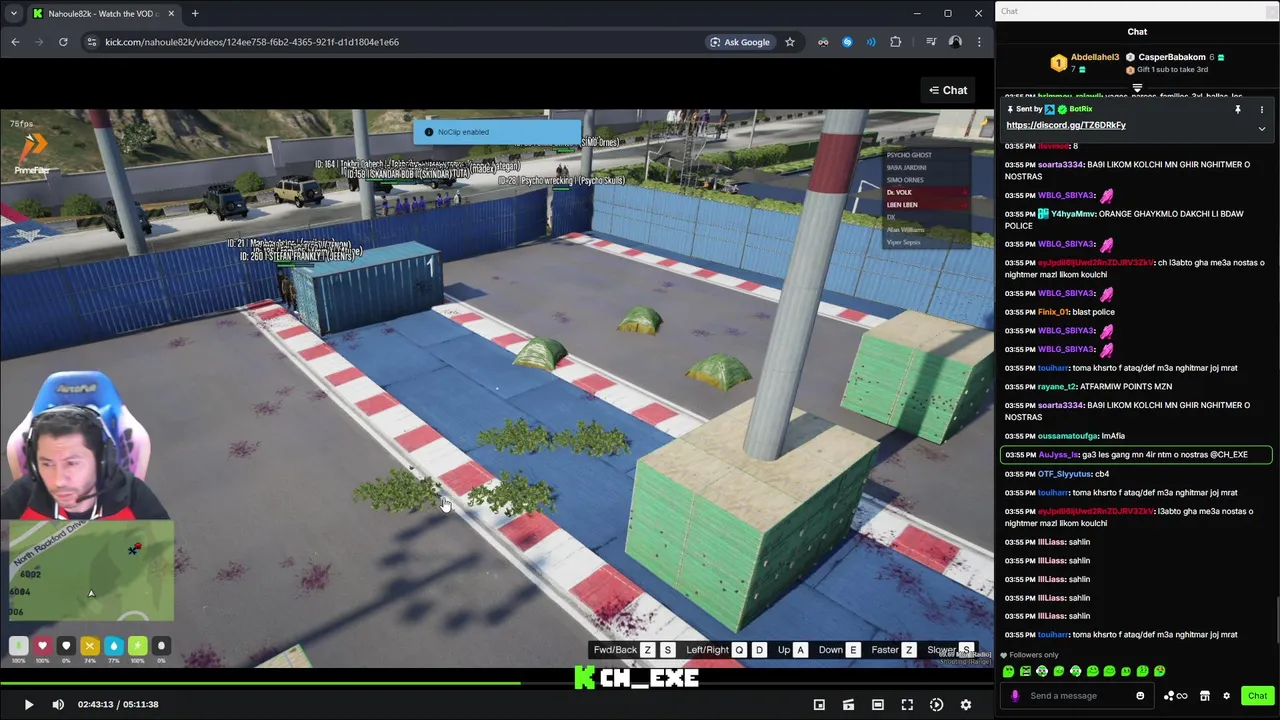
Task: Open Chrome profile avatar
Action: [x=955, y=42]
